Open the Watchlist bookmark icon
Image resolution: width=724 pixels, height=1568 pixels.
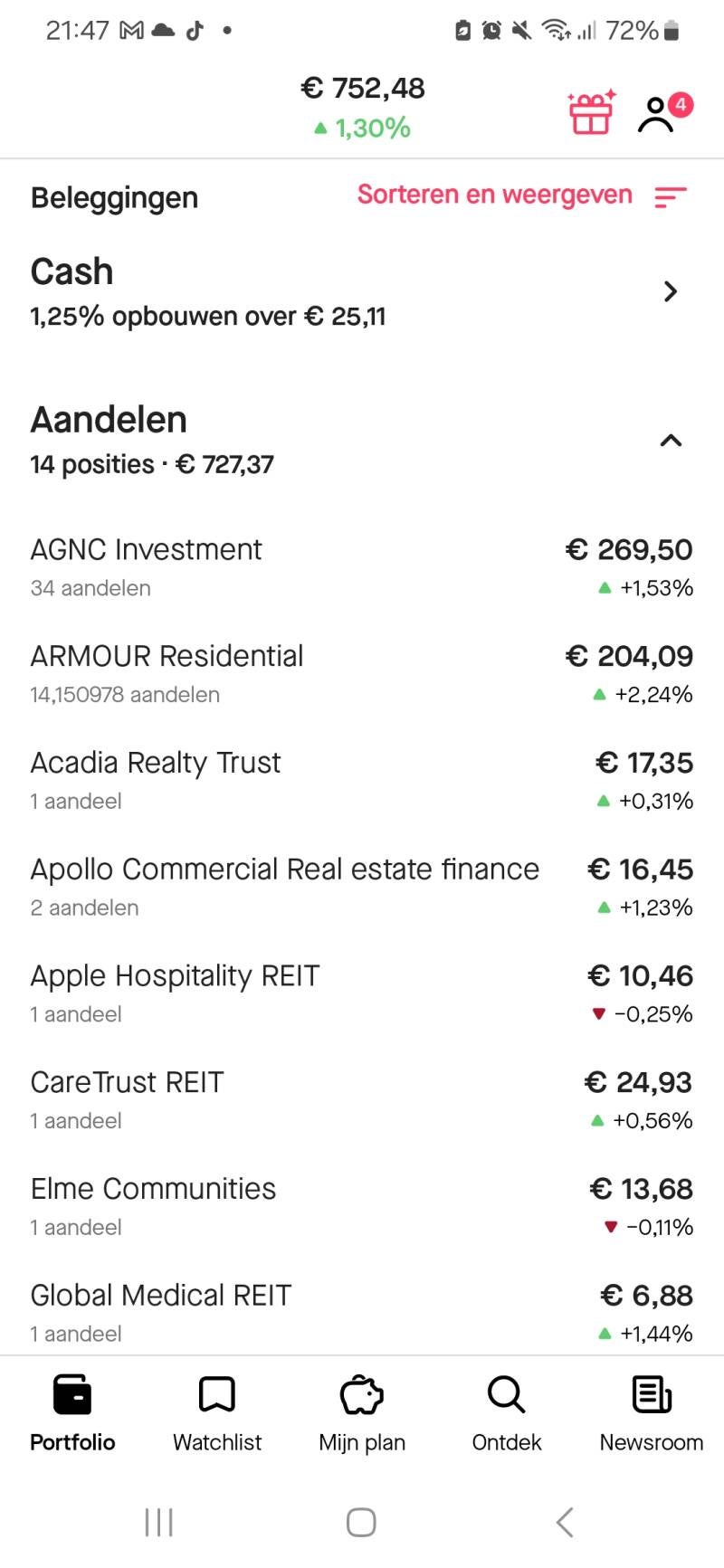(217, 1394)
